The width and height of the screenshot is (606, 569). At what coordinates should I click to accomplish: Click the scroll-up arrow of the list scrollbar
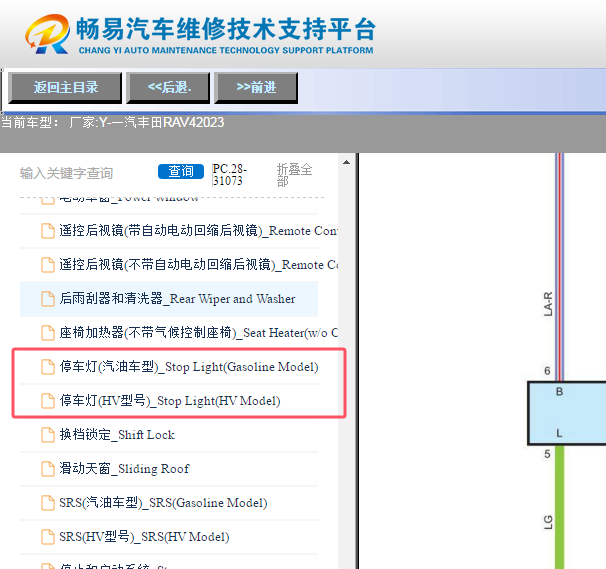coord(346,162)
